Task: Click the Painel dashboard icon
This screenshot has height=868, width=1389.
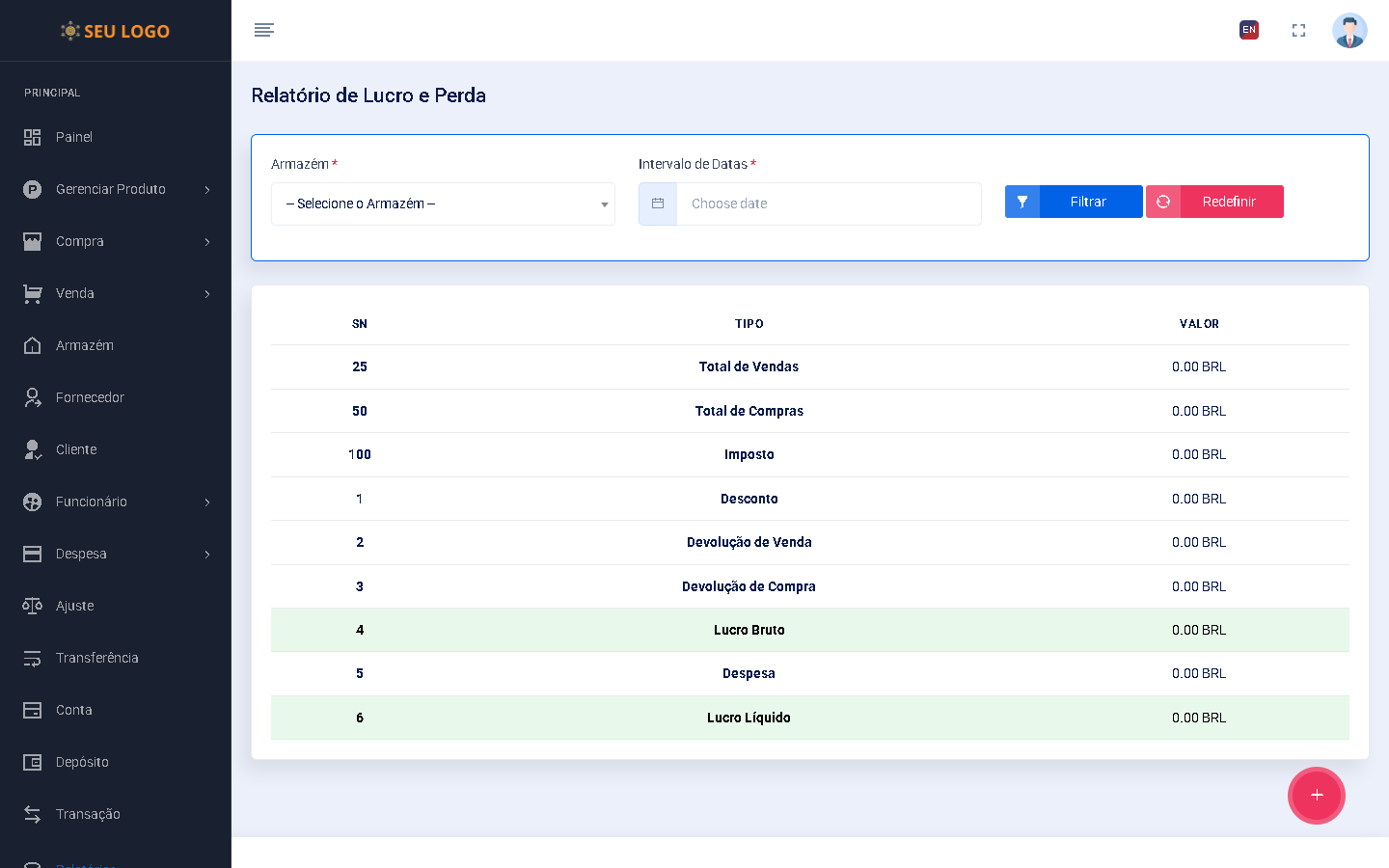Action: coord(33,137)
